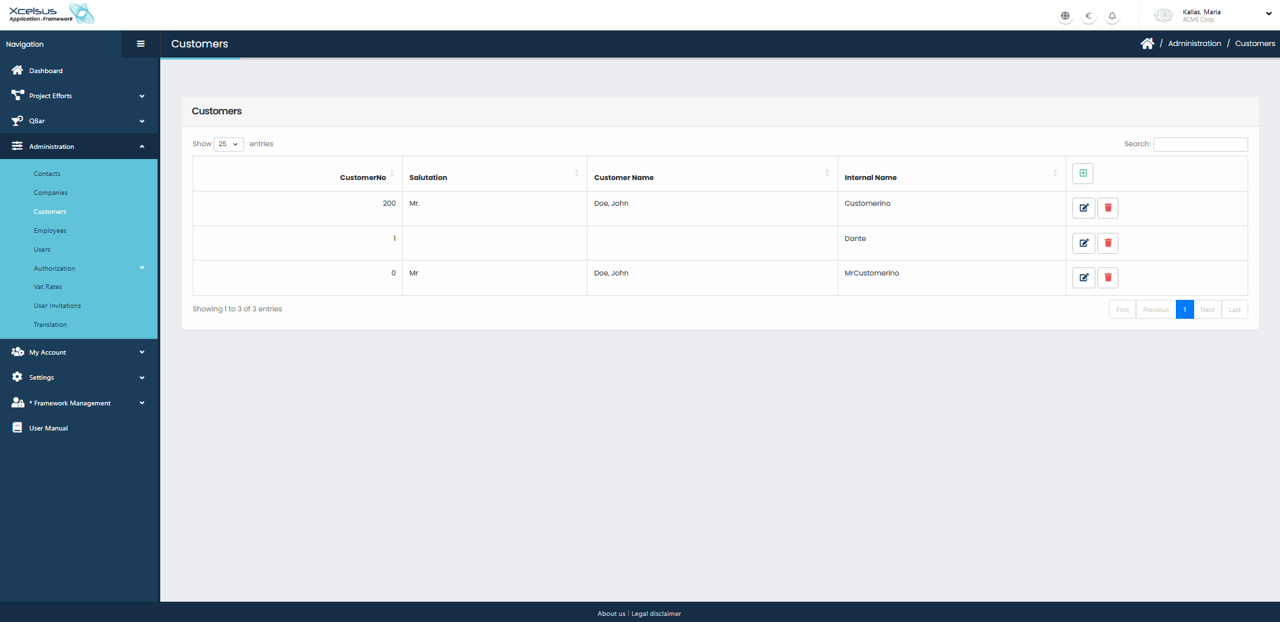Toggle the hamburger navigation menu
Screen dimensions: 1280x622
[140, 44]
